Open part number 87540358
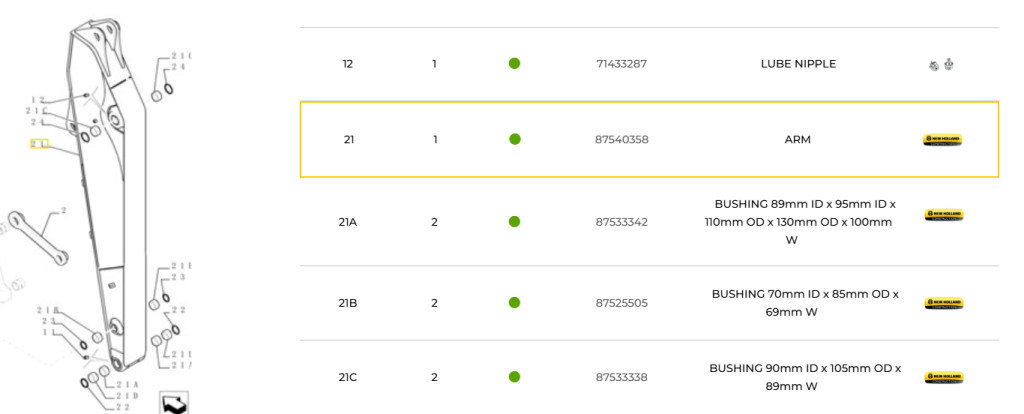1024x414 pixels. click(x=622, y=139)
